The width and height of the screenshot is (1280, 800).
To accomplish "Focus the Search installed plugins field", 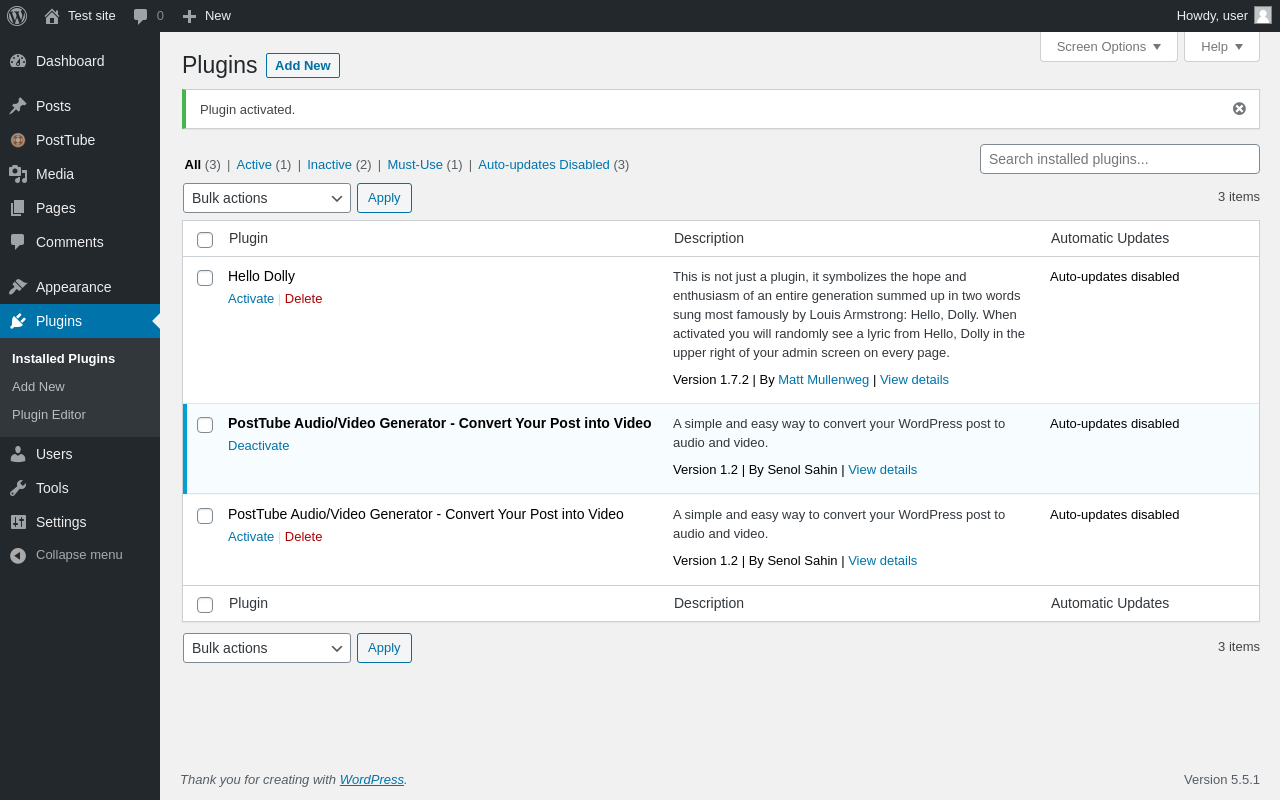I will 1120,159.
